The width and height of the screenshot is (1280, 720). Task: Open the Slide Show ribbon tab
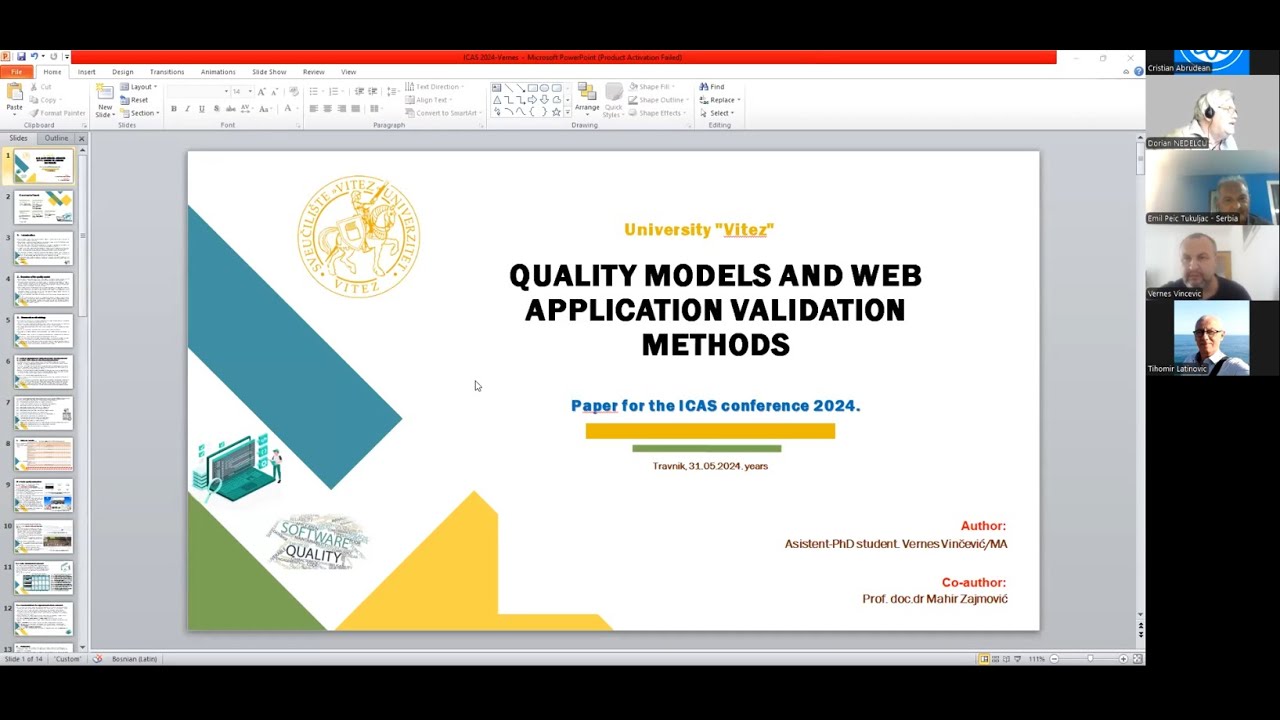point(269,72)
